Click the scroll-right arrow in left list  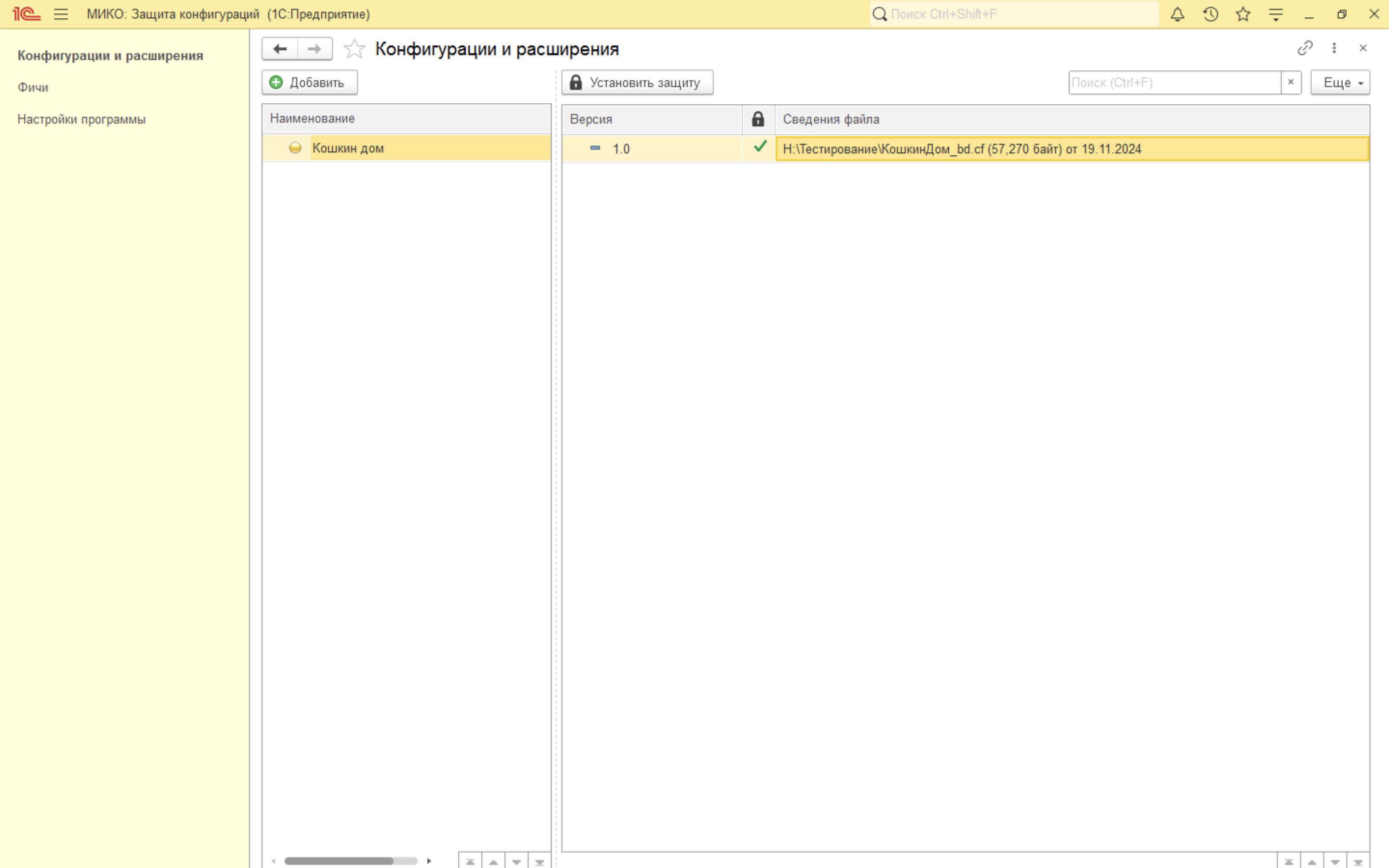(x=429, y=861)
